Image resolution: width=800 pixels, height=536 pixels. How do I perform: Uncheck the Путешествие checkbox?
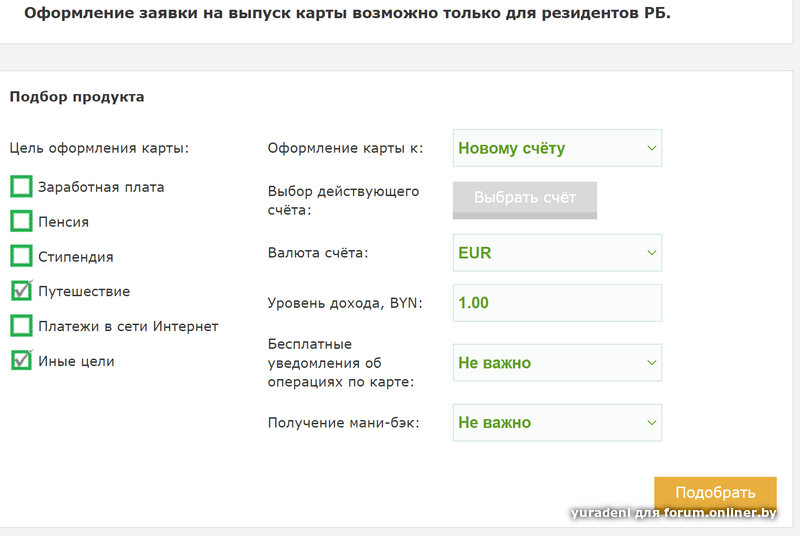[21, 291]
